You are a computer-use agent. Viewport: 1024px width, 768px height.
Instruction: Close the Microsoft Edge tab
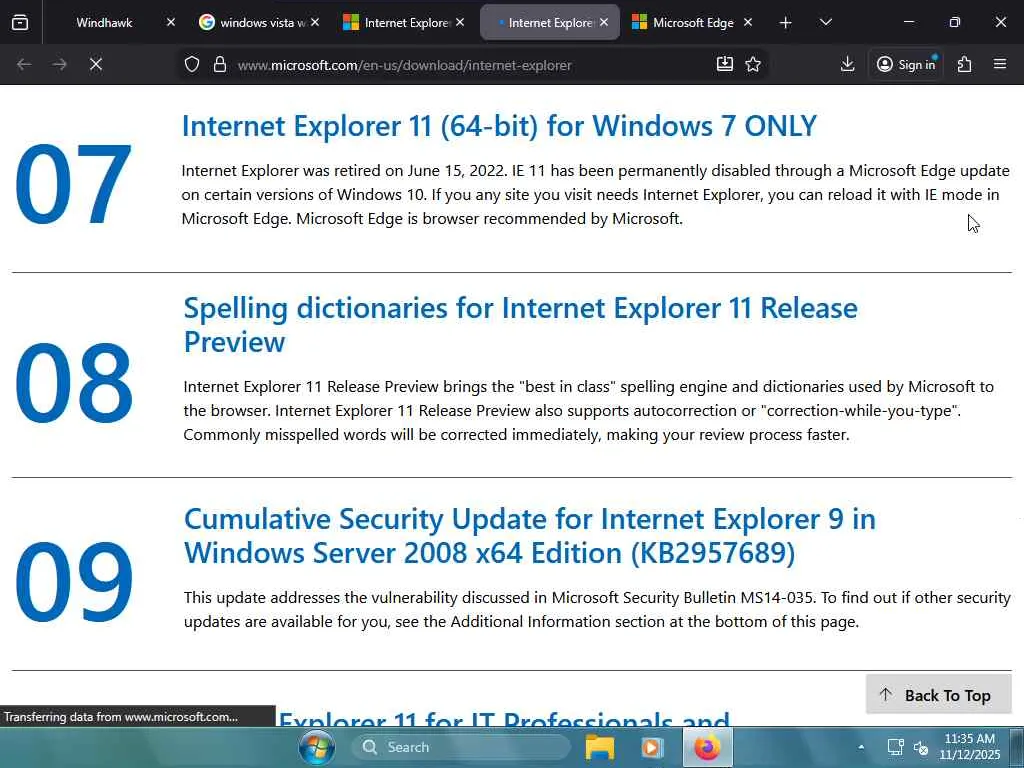[748, 22]
